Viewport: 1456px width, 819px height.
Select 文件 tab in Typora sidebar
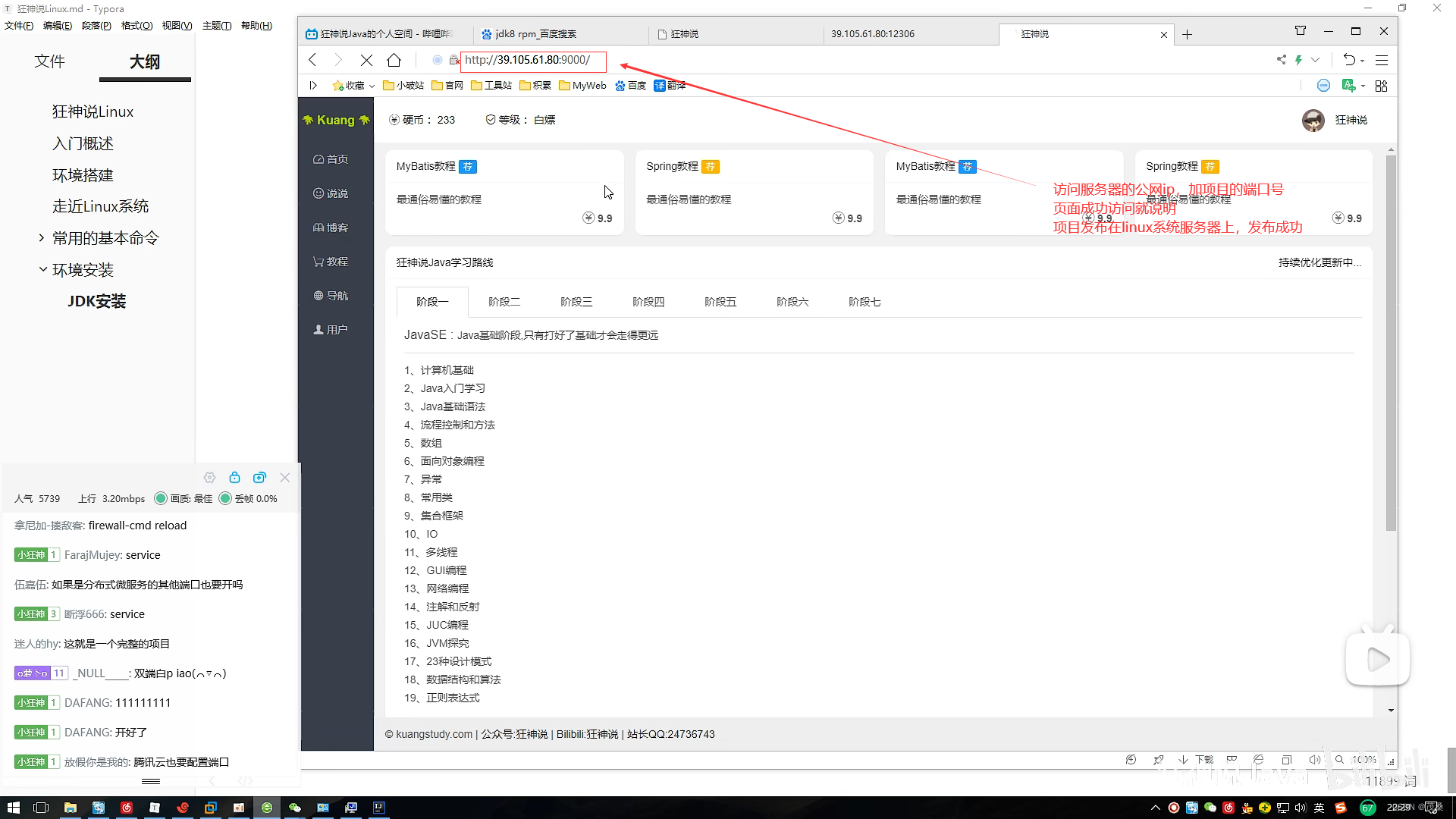49,61
